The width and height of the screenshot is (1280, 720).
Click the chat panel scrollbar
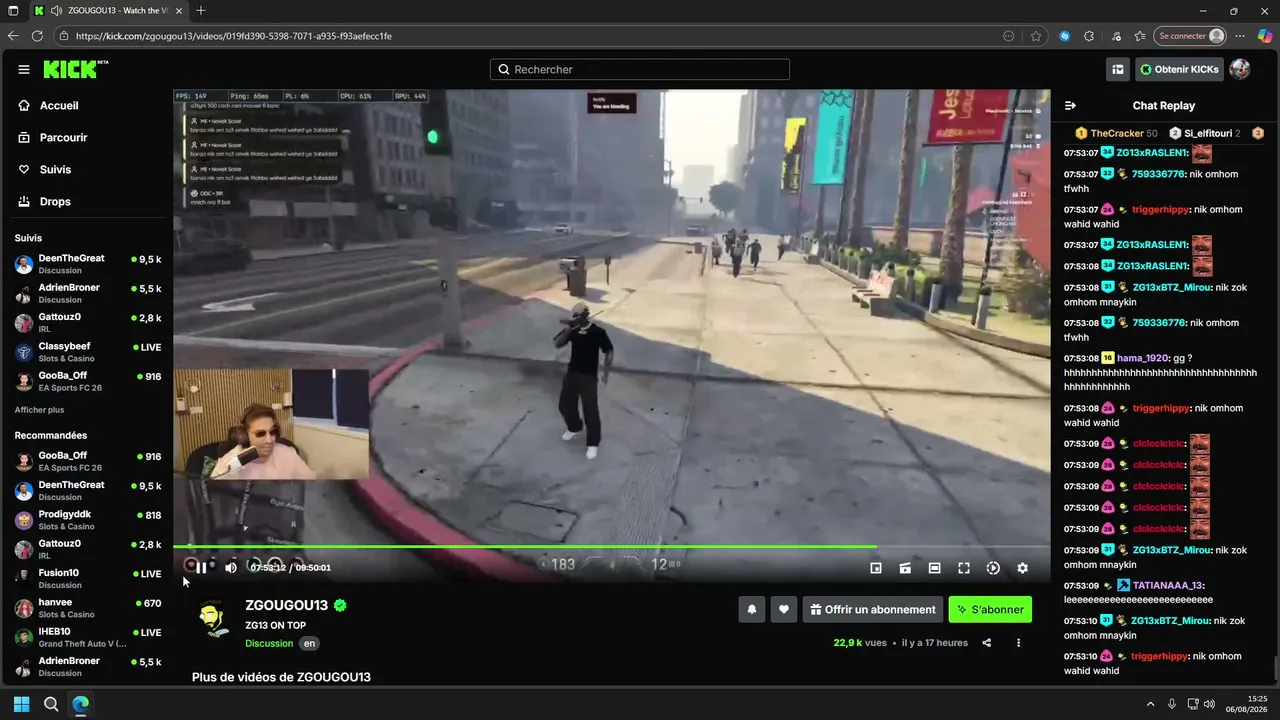point(1276,667)
